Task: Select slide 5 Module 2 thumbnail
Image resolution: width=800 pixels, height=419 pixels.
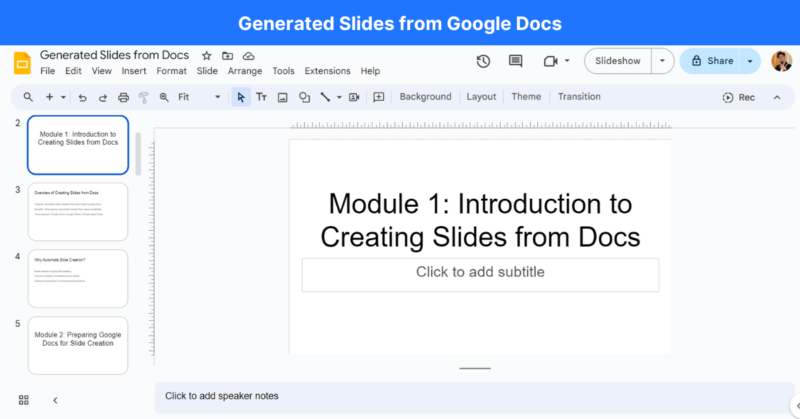Action: point(78,346)
